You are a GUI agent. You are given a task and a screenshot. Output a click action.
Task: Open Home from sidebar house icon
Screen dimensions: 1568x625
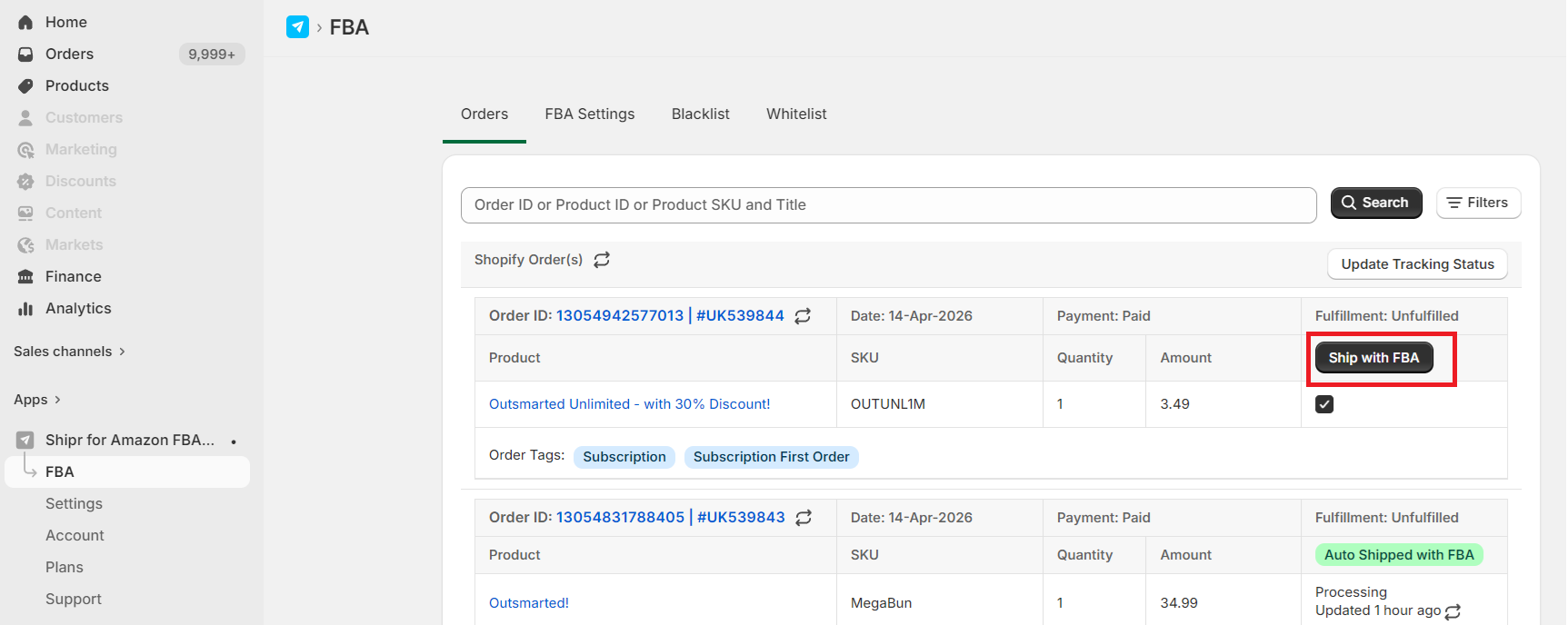tap(25, 22)
